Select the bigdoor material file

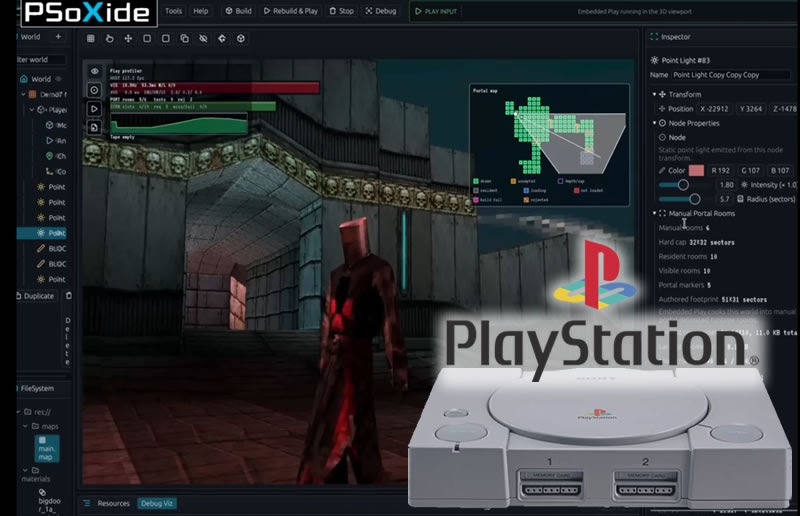tap(49, 501)
